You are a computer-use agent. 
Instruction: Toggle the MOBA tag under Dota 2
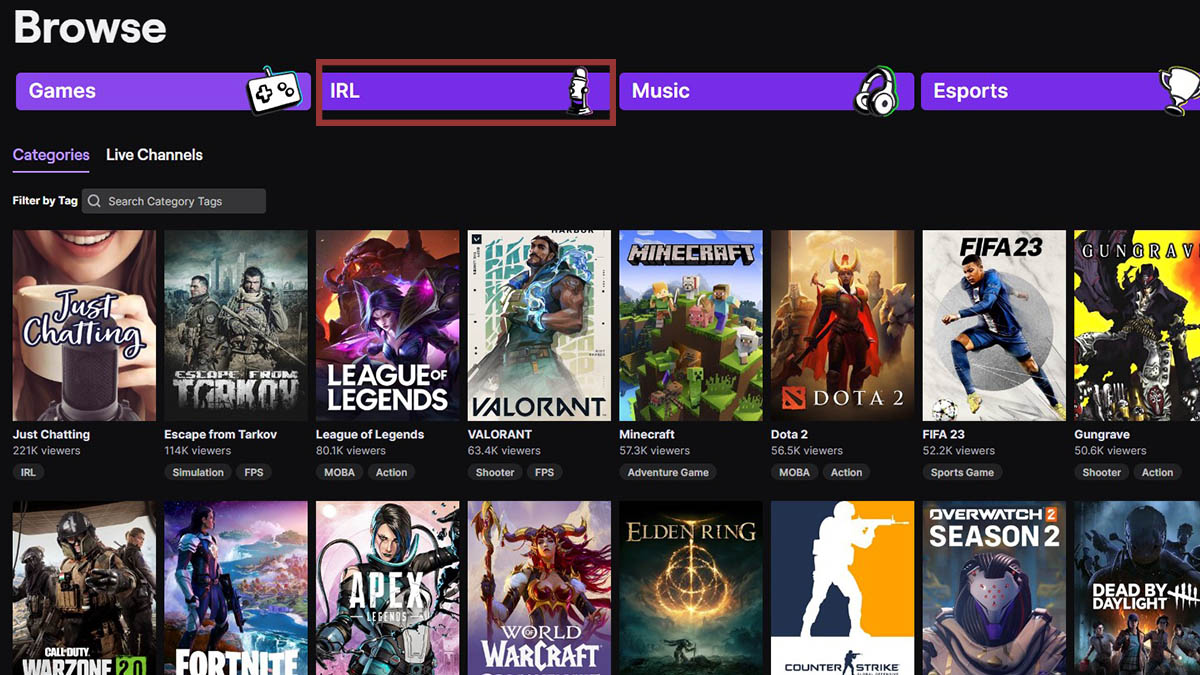(x=794, y=472)
